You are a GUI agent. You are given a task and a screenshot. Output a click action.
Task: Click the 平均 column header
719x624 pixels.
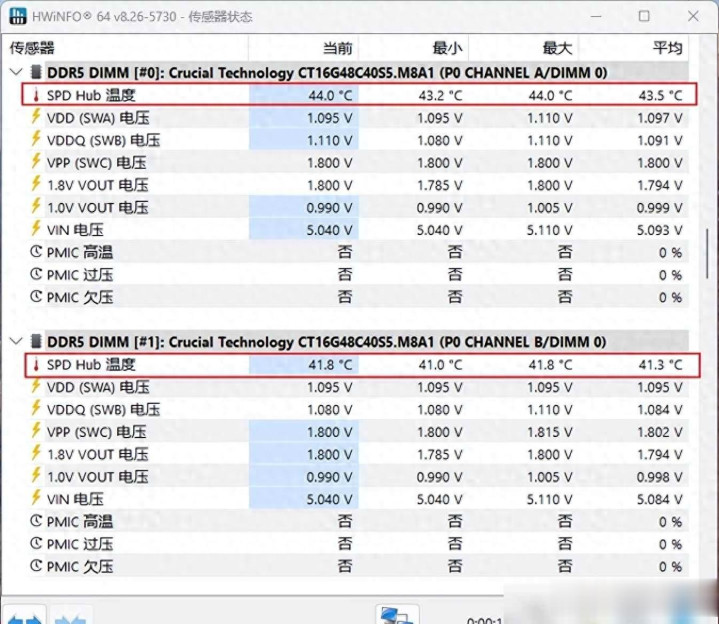634,48
